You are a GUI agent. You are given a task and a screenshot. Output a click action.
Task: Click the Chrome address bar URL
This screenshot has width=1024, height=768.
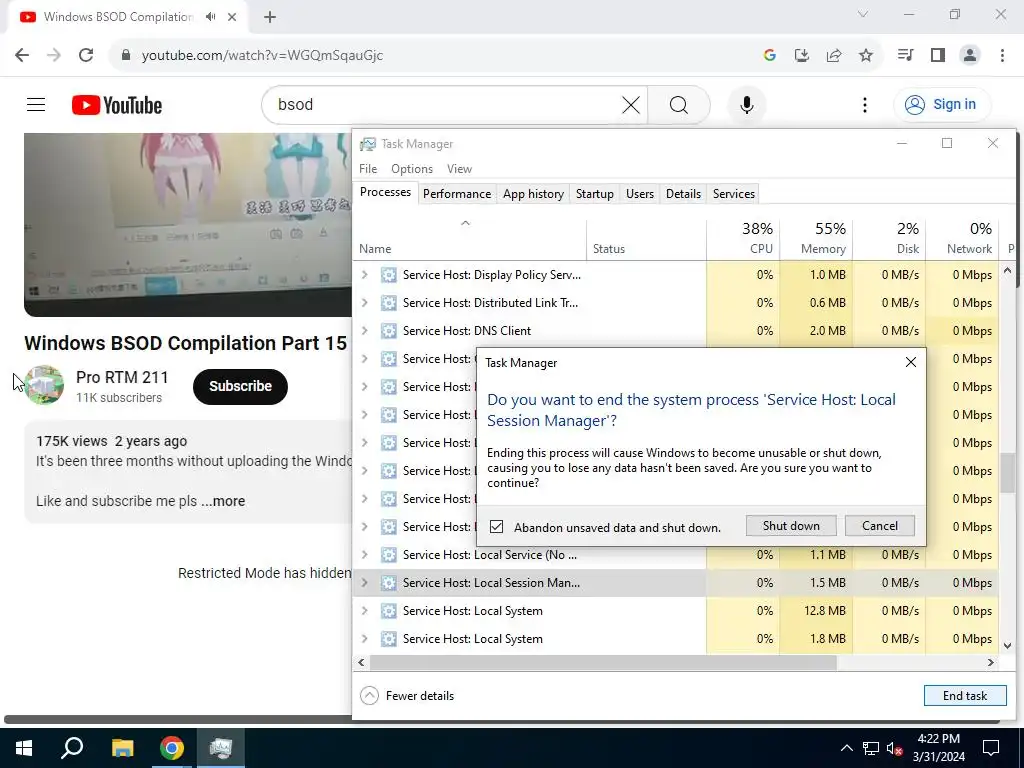pyautogui.click(x=263, y=55)
